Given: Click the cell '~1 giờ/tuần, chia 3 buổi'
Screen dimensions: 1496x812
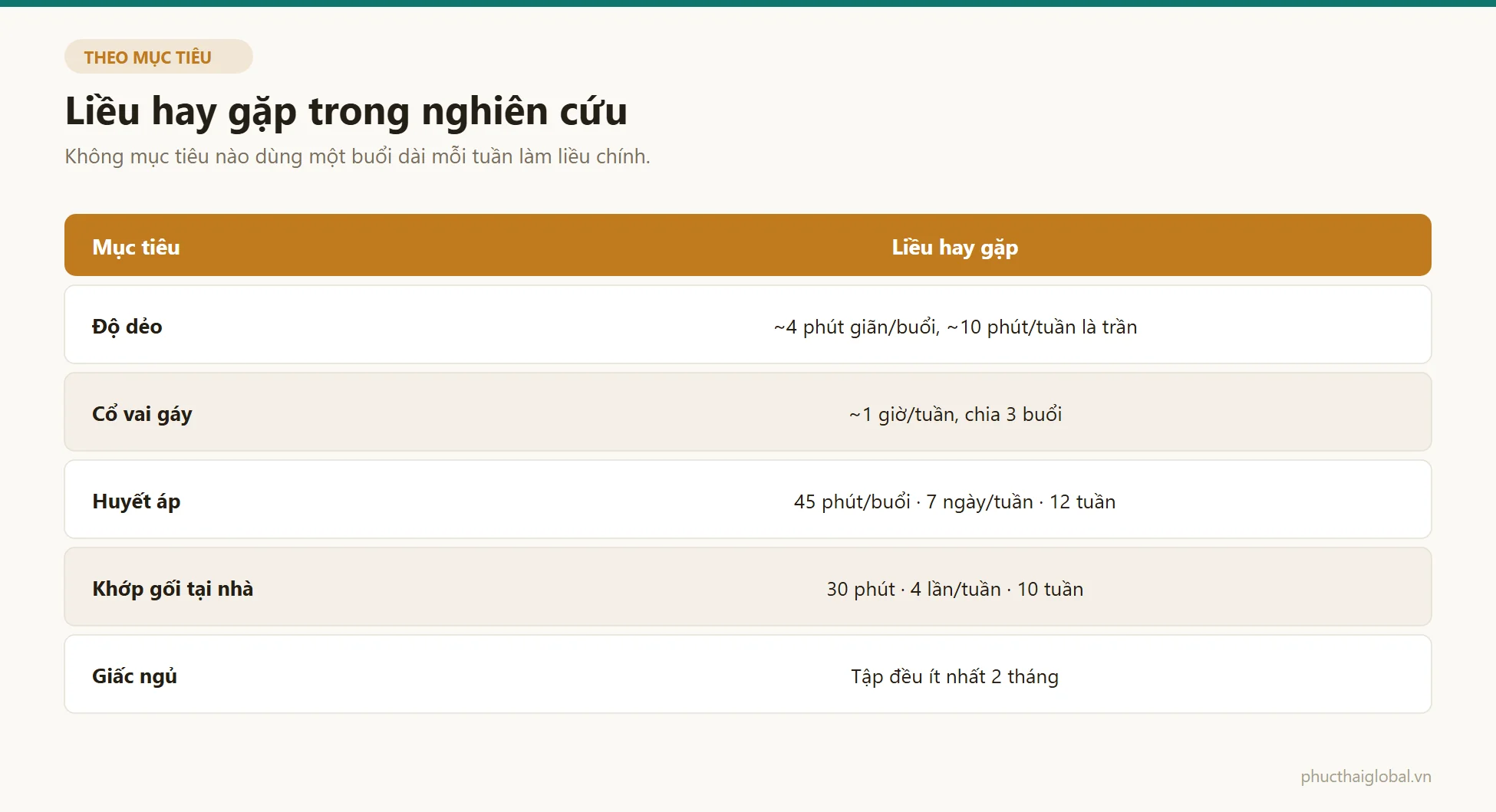Looking at the screenshot, I should (x=955, y=414).
